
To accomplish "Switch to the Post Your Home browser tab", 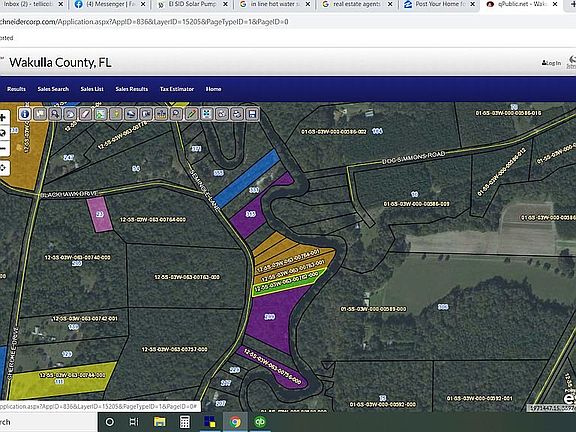I will pyautogui.click(x=440, y=4).
